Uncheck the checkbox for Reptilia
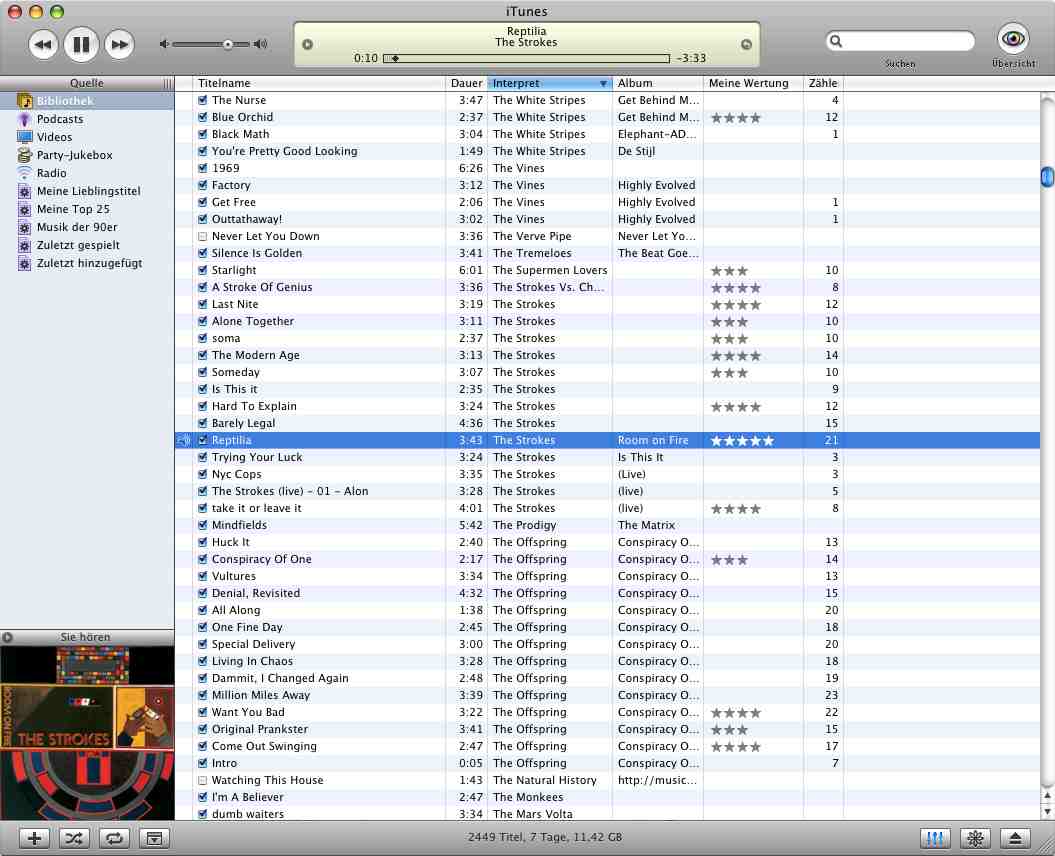The height and width of the screenshot is (856, 1055). (203, 440)
